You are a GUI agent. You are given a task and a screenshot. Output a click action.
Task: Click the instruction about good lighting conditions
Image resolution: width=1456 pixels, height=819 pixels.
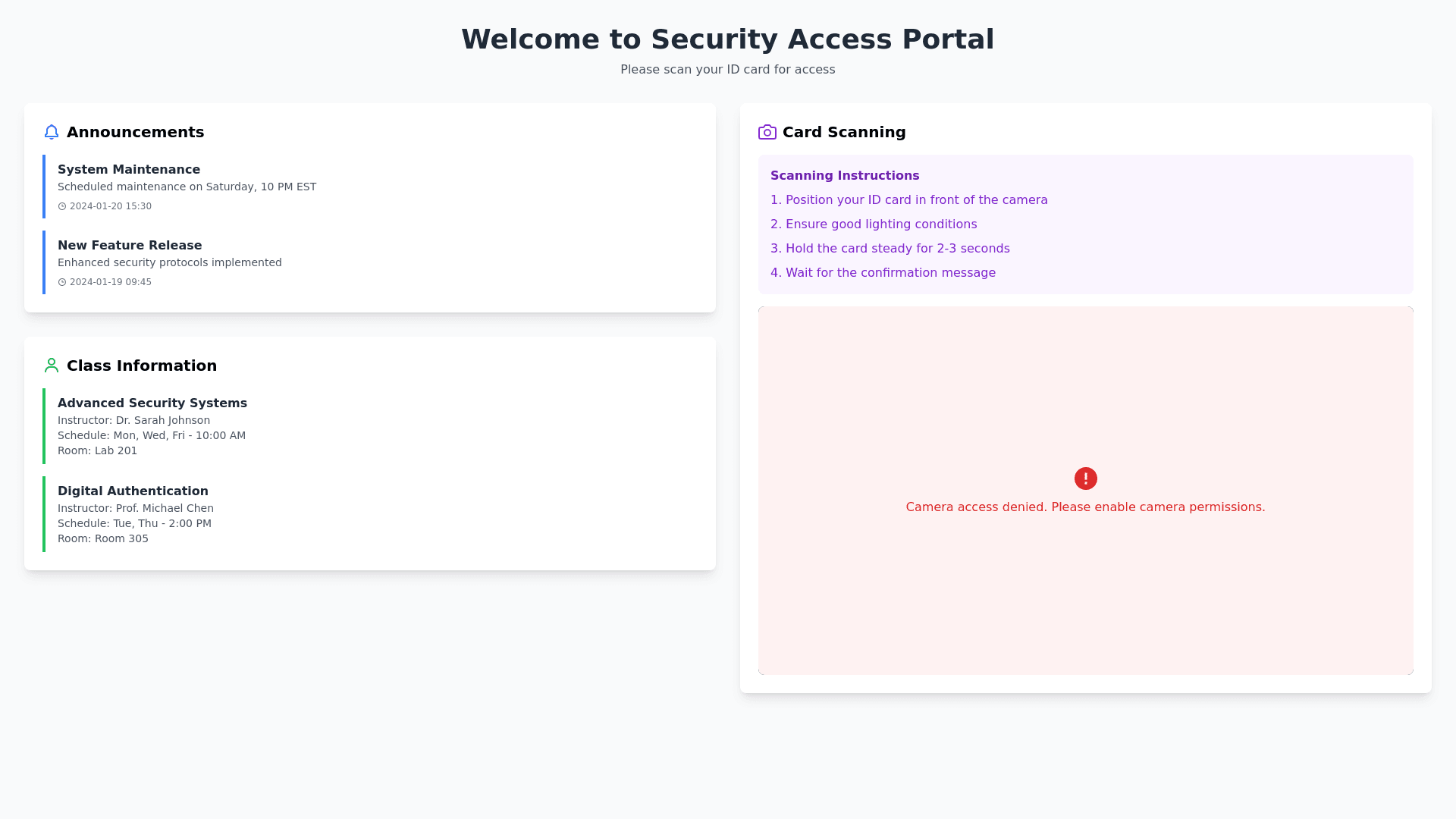874,224
